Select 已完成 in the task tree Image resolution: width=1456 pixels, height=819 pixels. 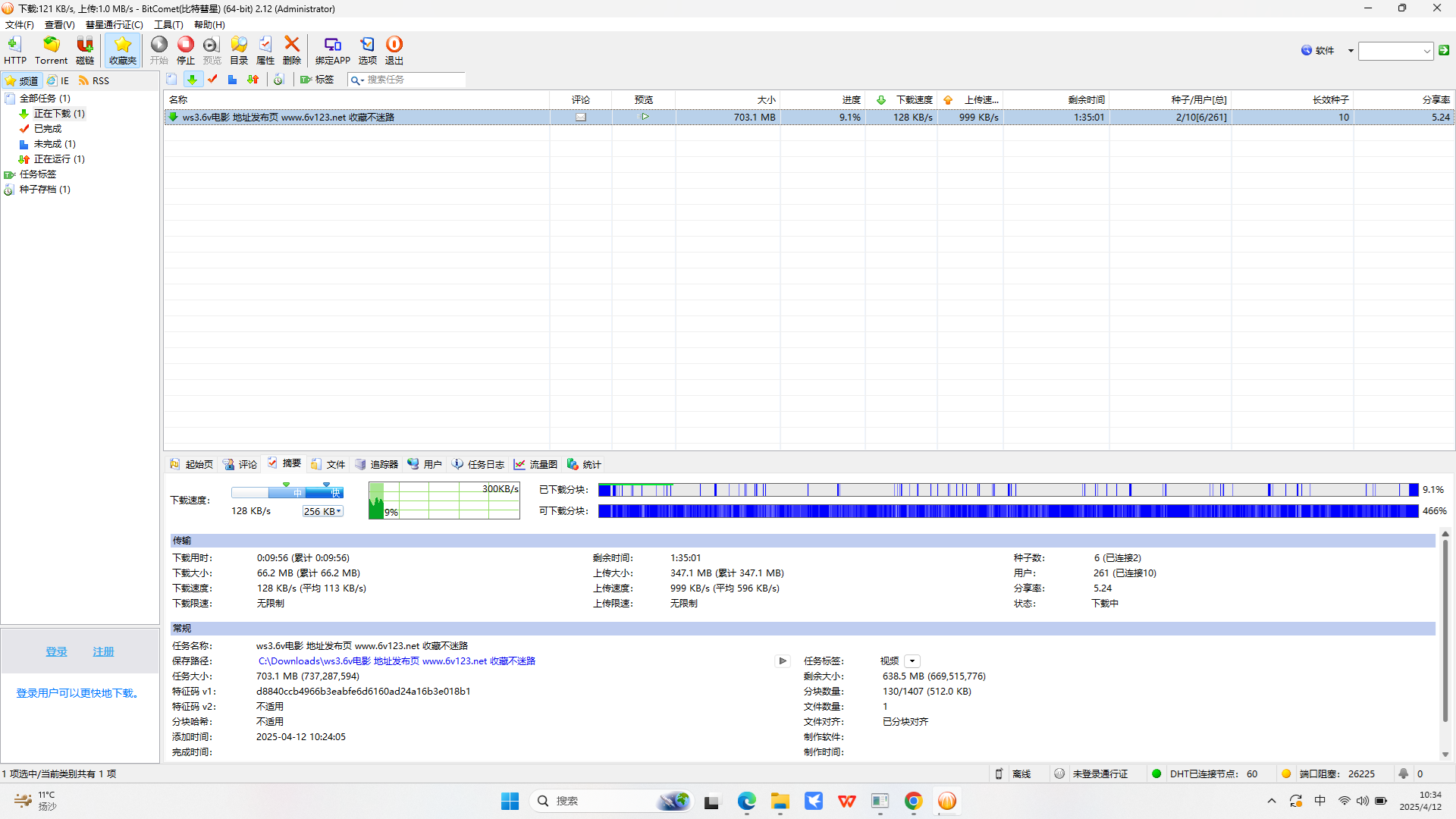pos(47,129)
